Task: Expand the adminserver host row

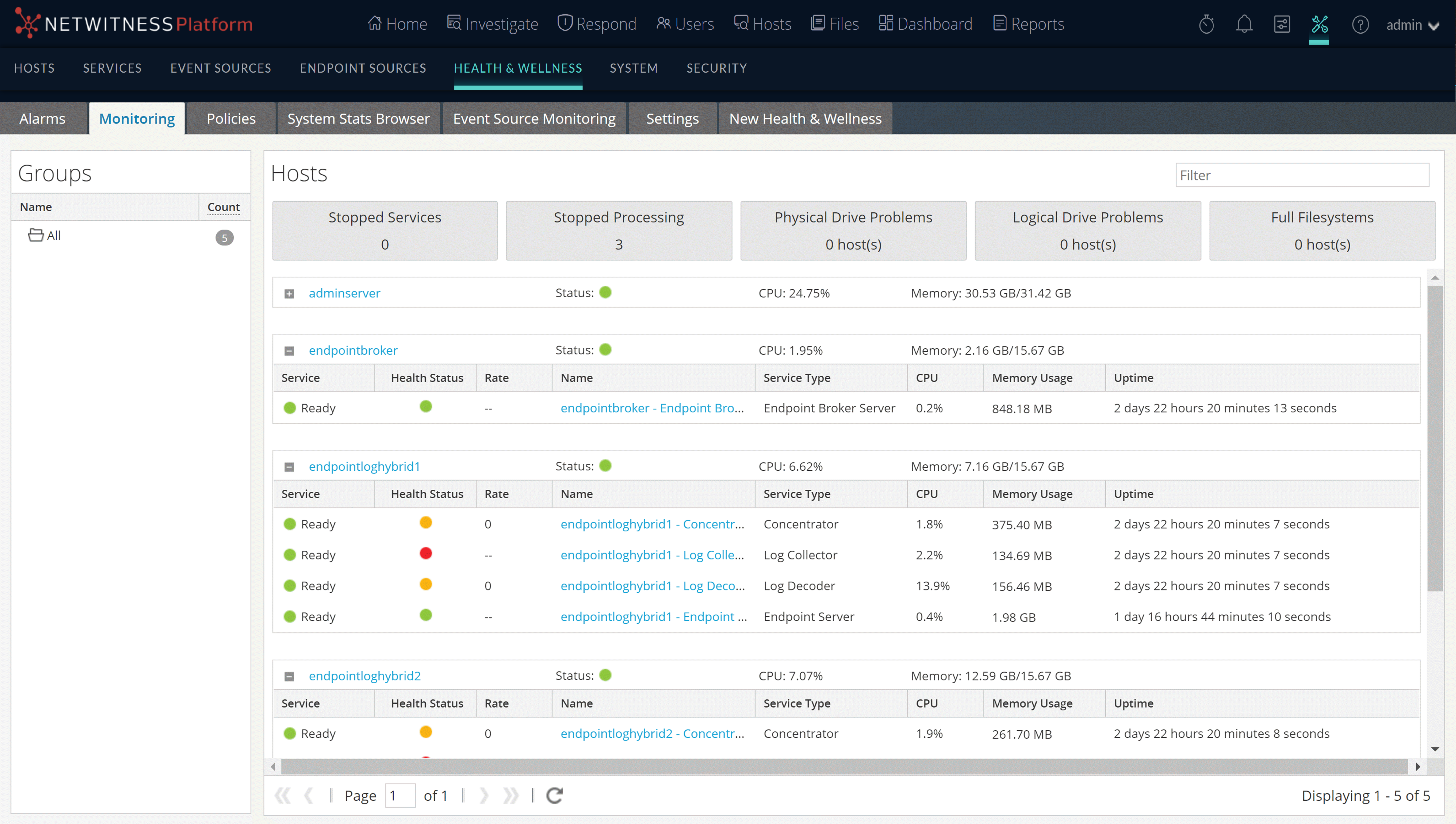Action: click(x=289, y=294)
